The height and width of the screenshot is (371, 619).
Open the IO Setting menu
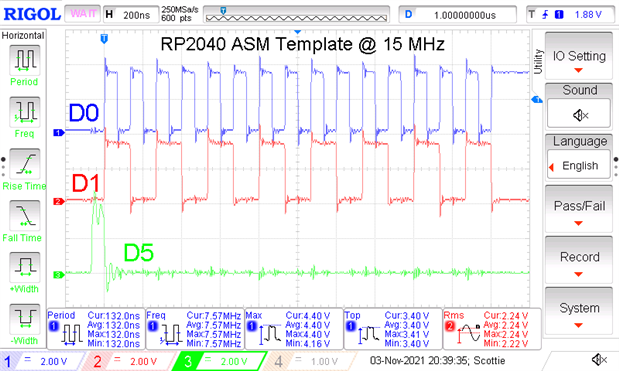579,56
